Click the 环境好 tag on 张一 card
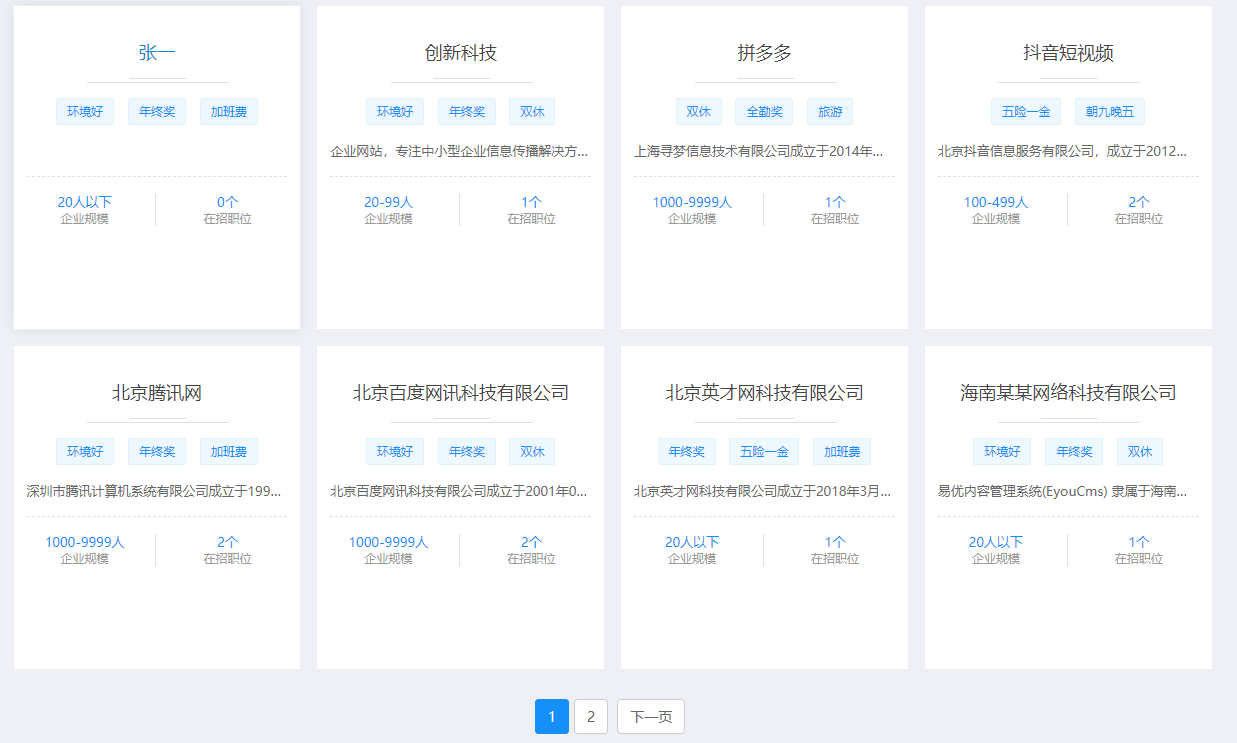Viewport: 1237px width, 743px height. [x=85, y=112]
